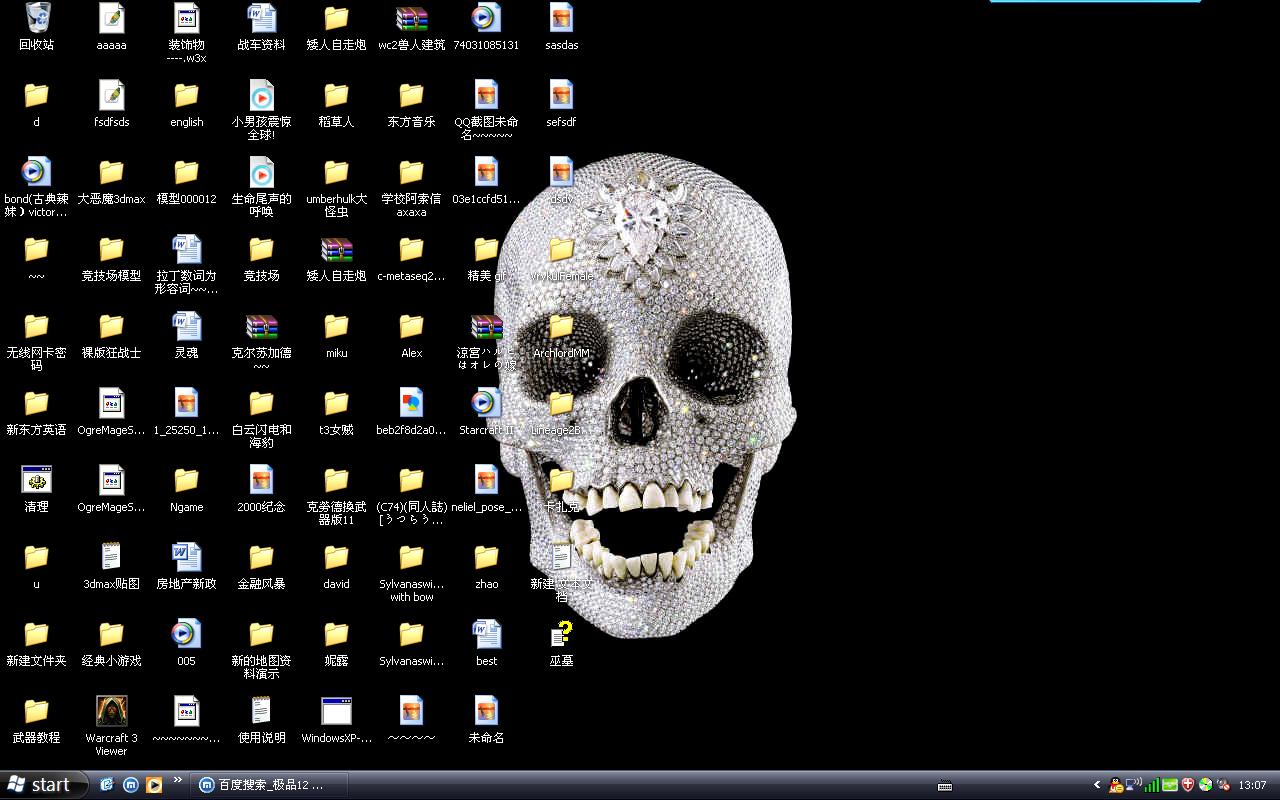Select the 新东方英语 folder
The height and width of the screenshot is (800, 1280).
(37, 403)
